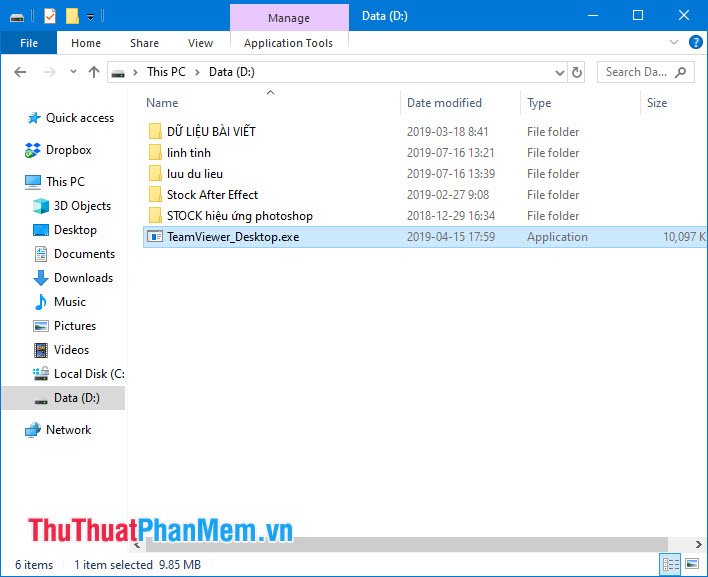Open Pictures in the sidebar
The image size is (708, 577).
(65, 326)
